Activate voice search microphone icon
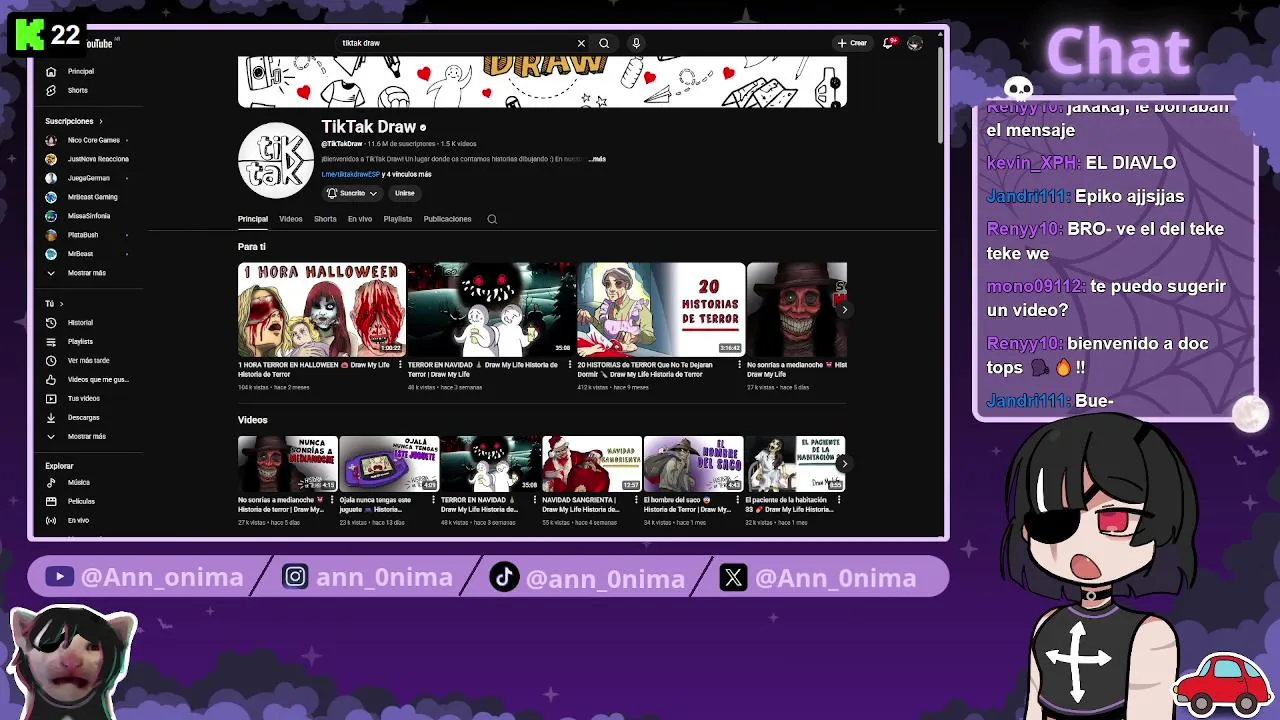Image resolution: width=1280 pixels, height=720 pixels. click(x=636, y=43)
